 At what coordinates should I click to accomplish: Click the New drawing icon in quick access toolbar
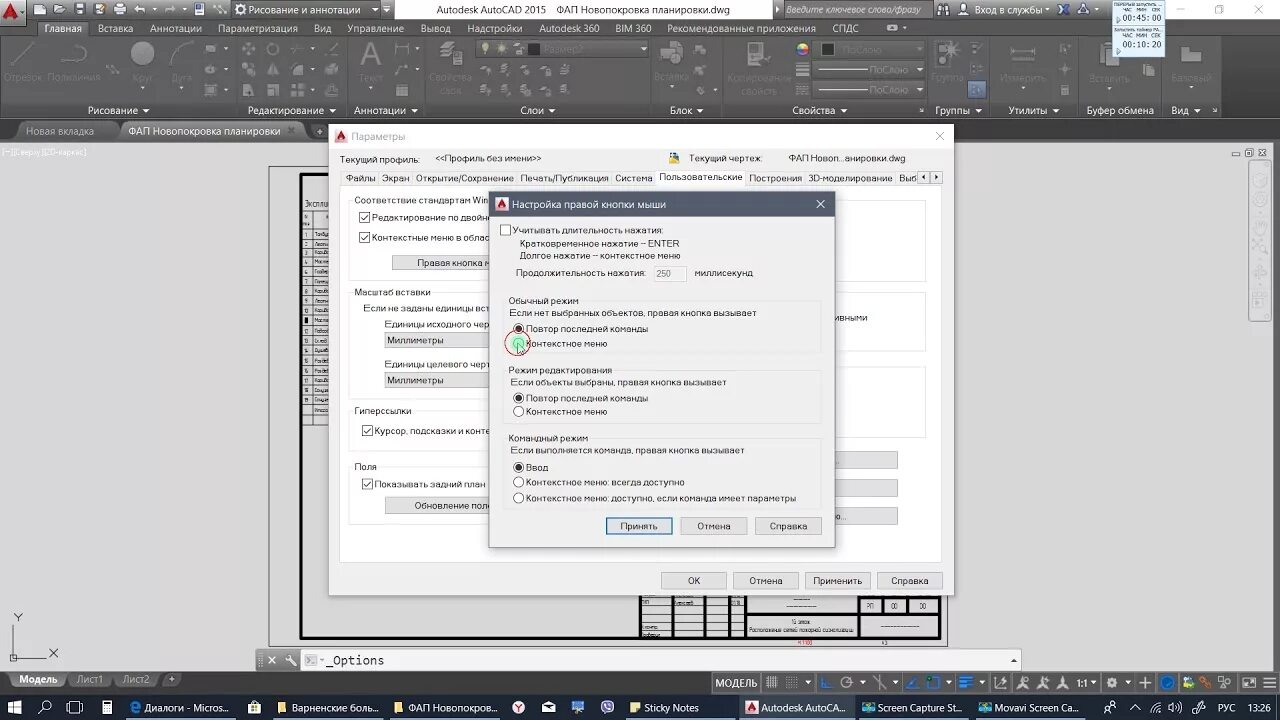coord(42,9)
